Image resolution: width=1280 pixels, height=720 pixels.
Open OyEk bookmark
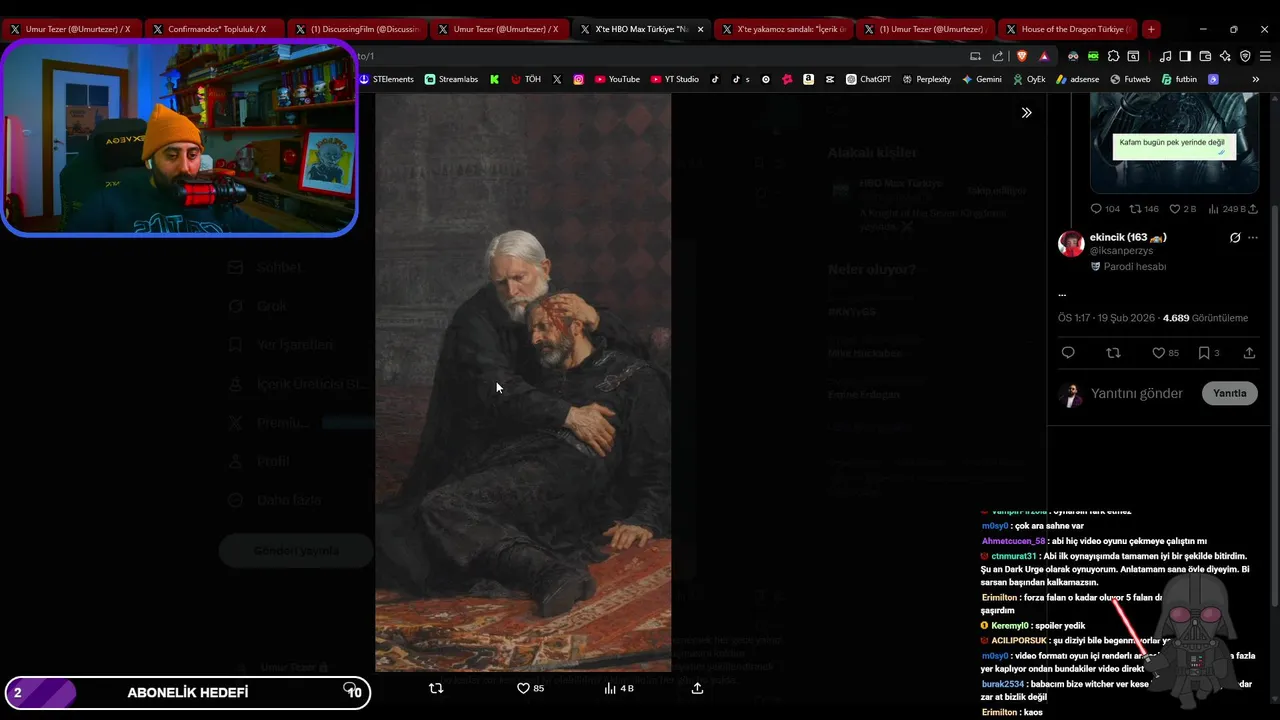[x=1029, y=79]
